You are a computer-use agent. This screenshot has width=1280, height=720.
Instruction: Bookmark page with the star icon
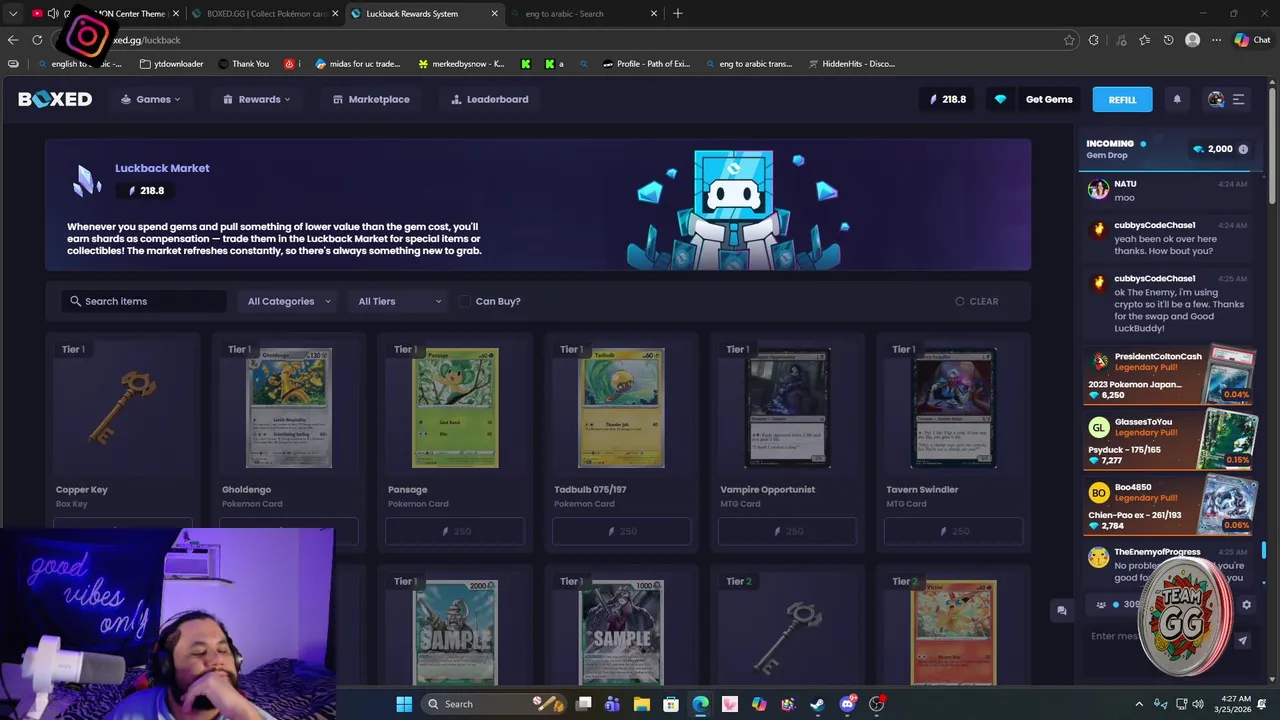pyautogui.click(x=1069, y=40)
